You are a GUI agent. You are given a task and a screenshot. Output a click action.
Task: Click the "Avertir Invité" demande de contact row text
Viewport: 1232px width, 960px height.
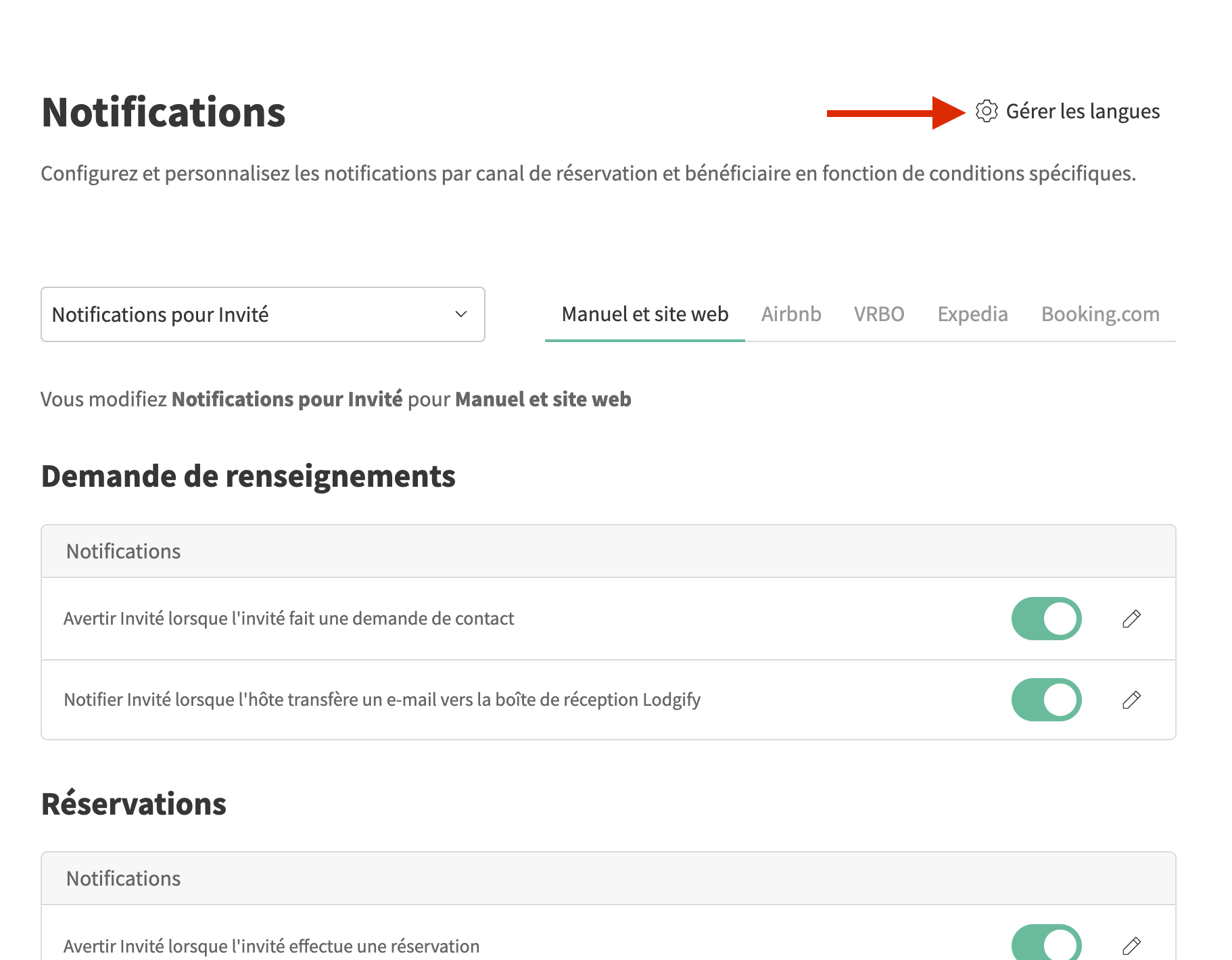[x=289, y=619]
